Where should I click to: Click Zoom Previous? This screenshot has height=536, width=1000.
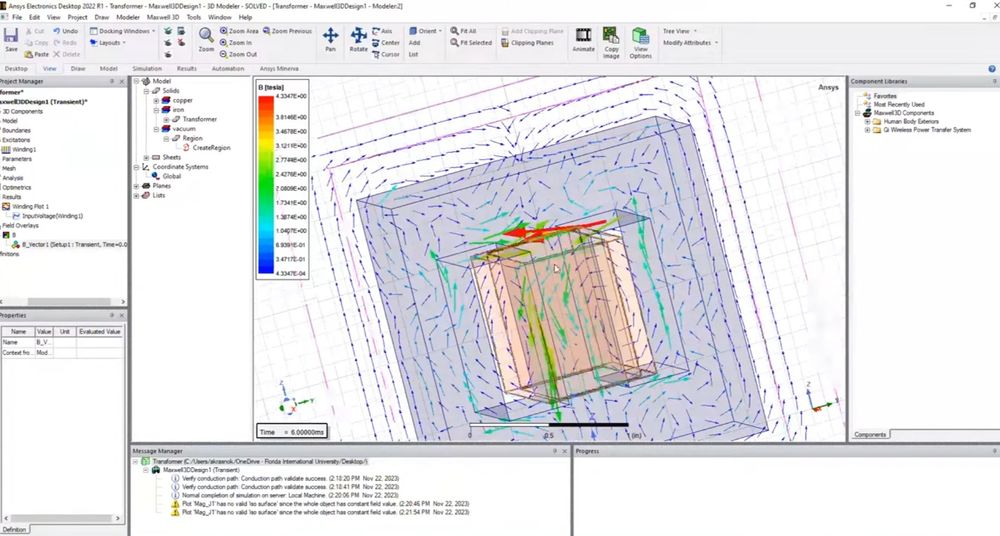(x=287, y=31)
